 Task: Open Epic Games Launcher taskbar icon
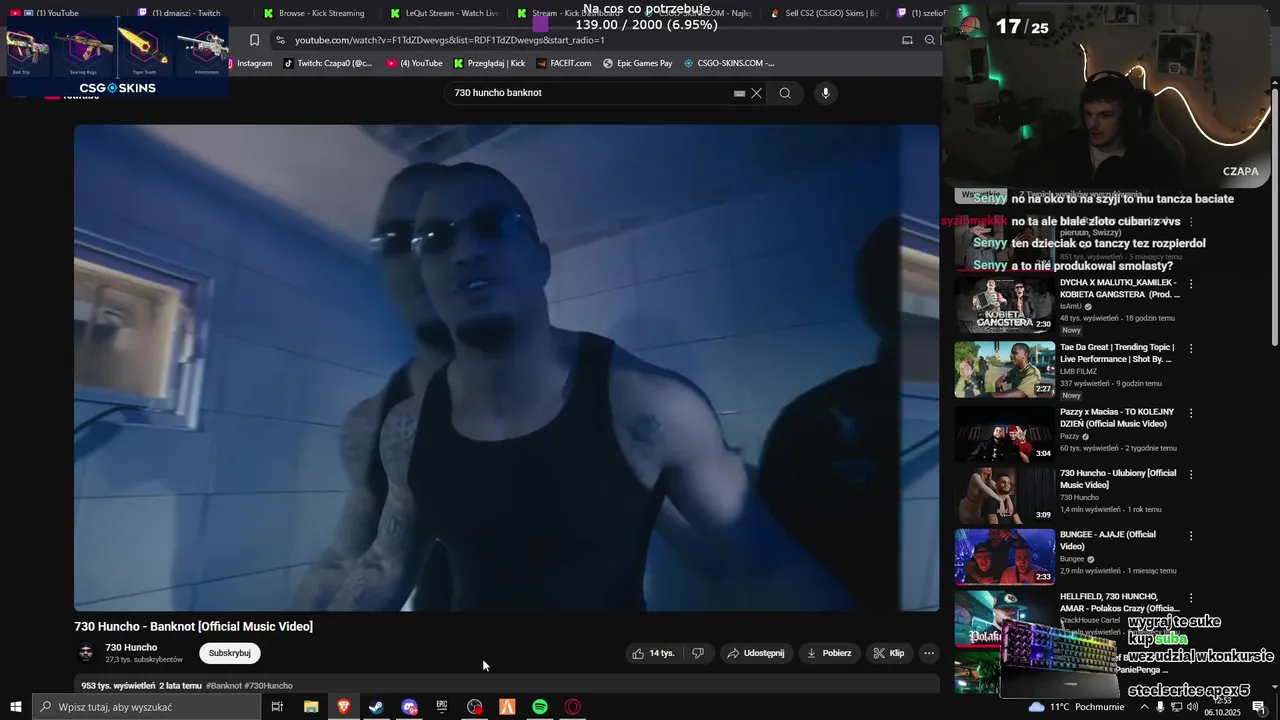(442, 707)
